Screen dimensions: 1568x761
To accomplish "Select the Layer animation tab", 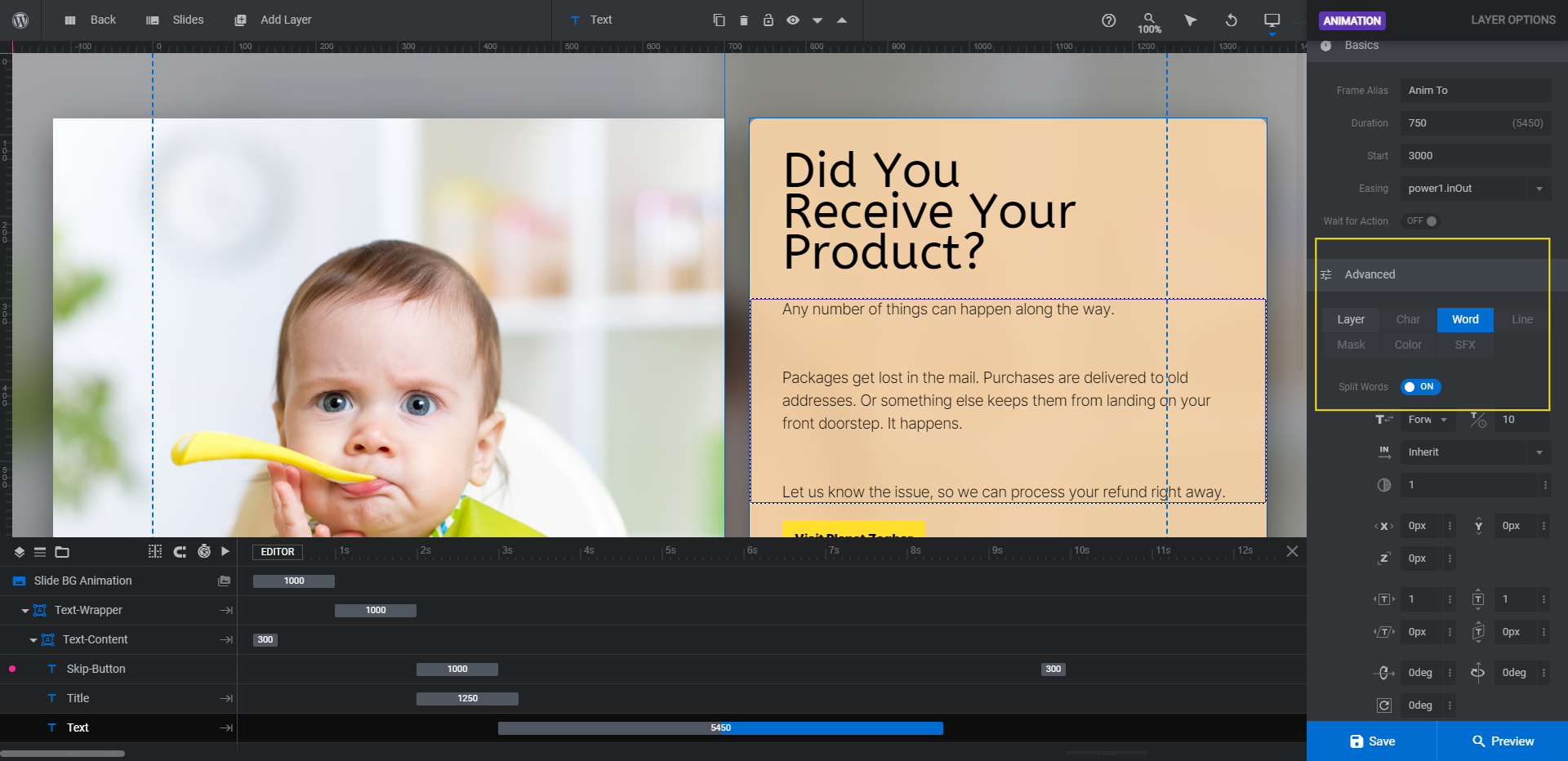I will tap(1351, 319).
